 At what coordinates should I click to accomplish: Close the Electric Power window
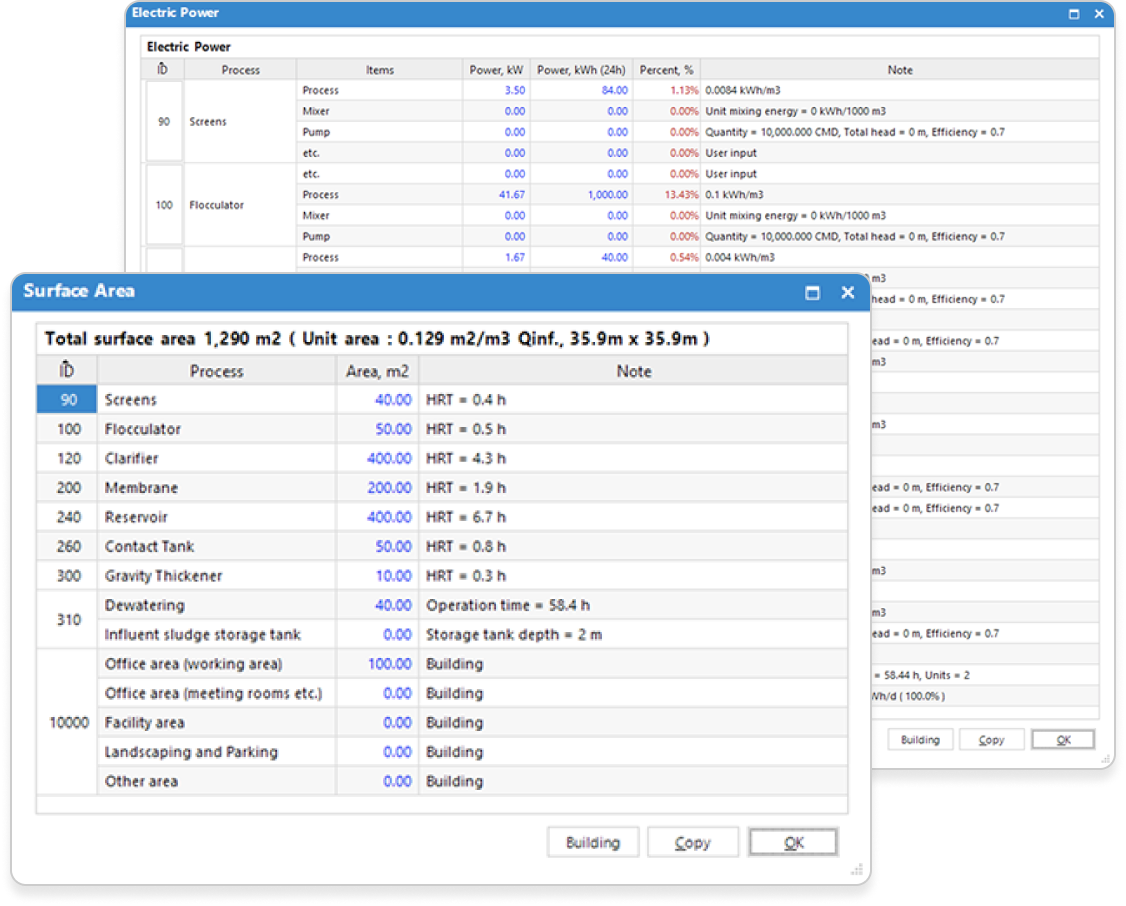pos(1100,14)
